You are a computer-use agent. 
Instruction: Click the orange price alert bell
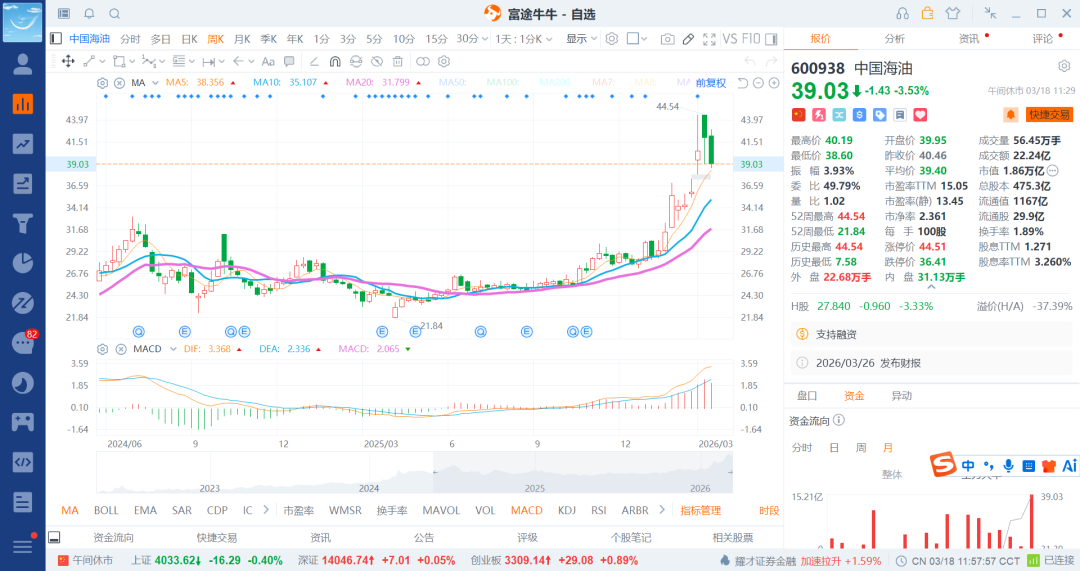click(x=1010, y=115)
